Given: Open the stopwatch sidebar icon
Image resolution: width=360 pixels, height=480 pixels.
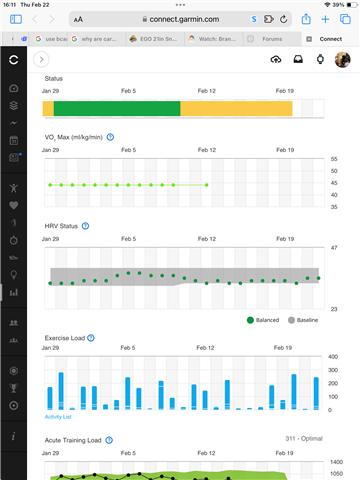Looking at the screenshot, I should (x=14, y=240).
